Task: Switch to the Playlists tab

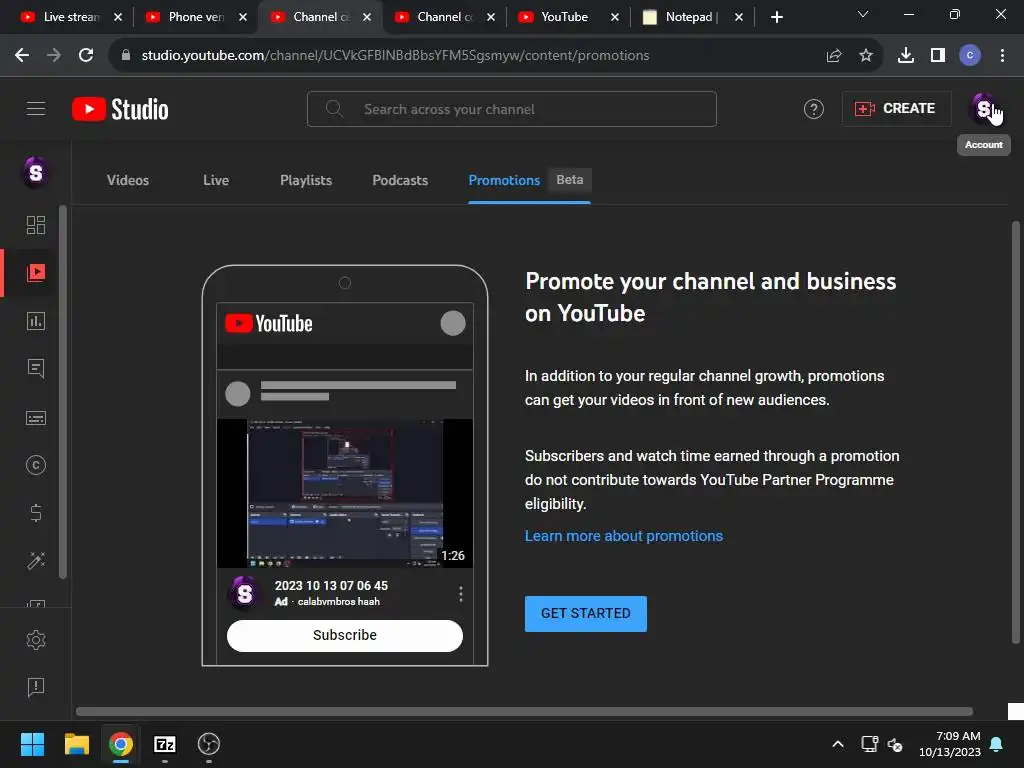Action: pyautogui.click(x=306, y=180)
